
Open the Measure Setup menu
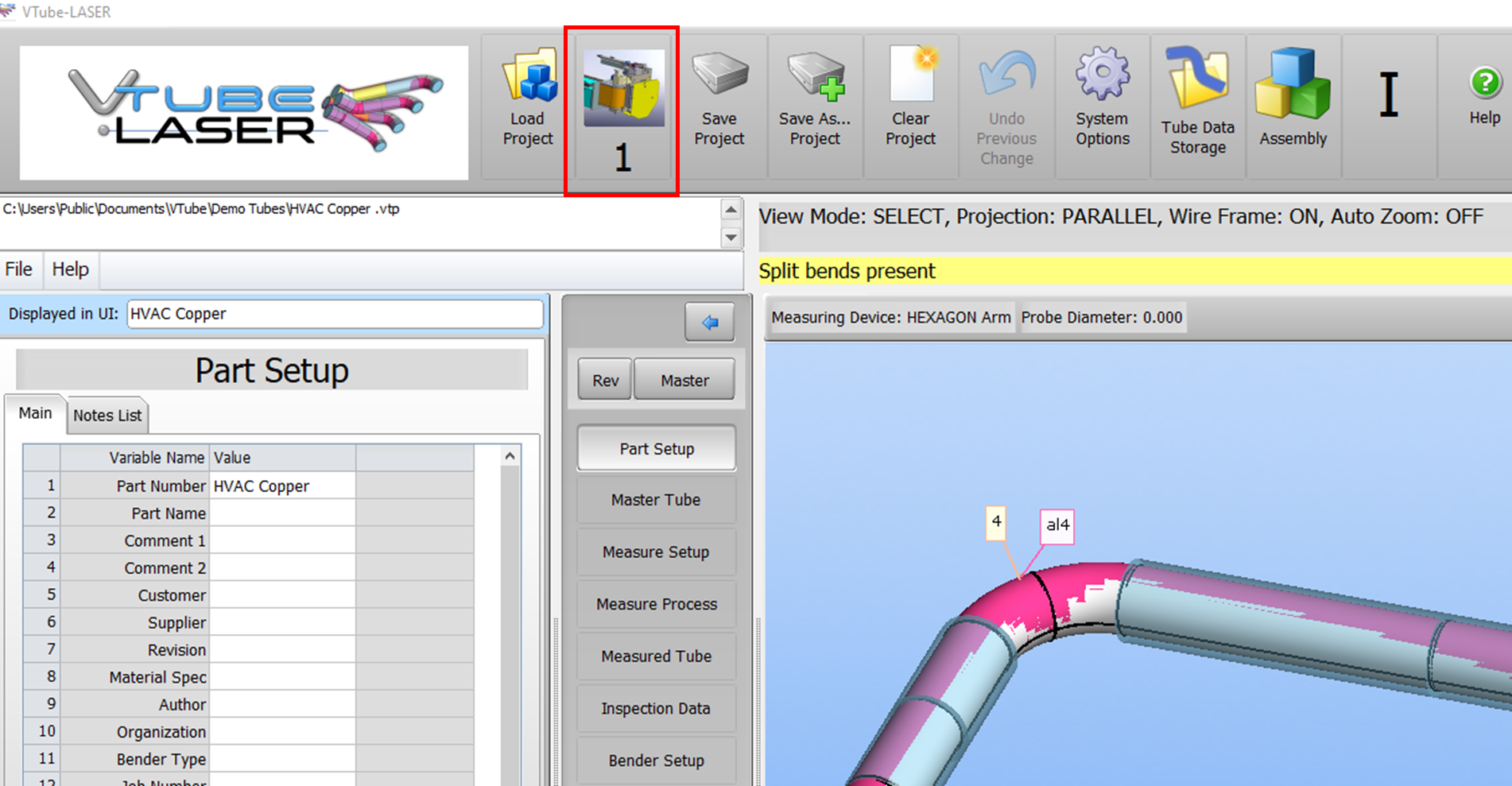click(x=657, y=552)
